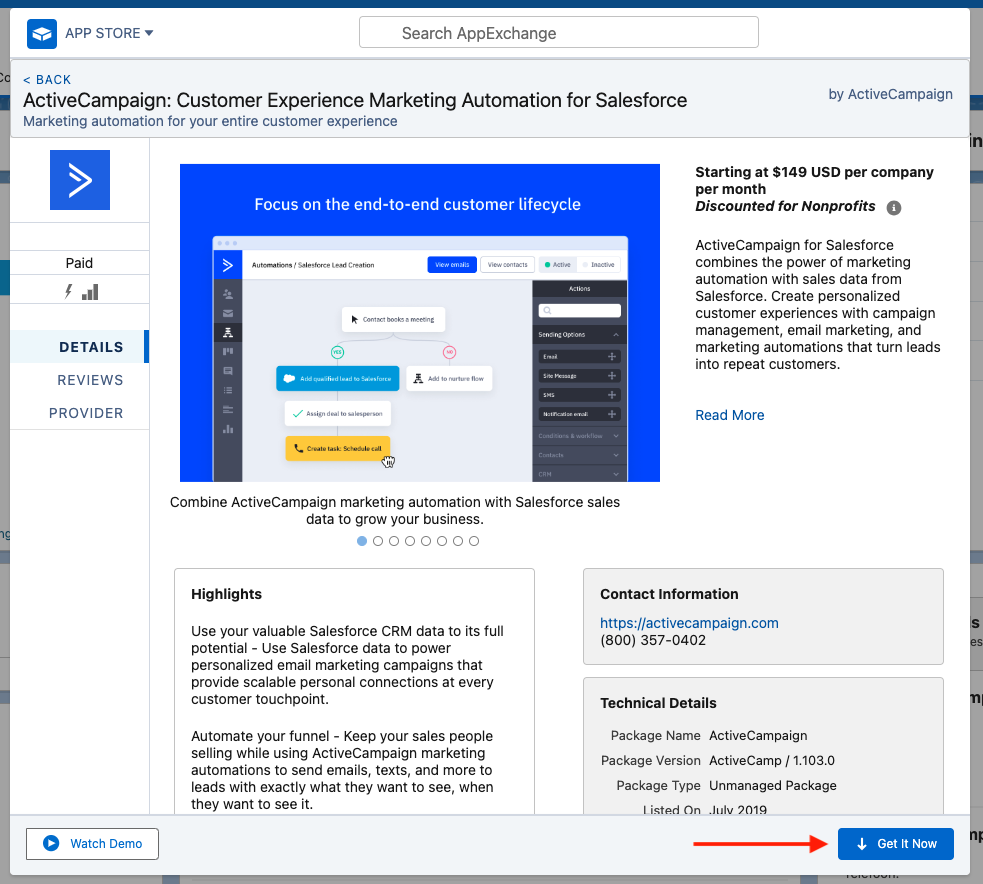Click the app title 'ActiveCampaign: Customer Experience Marketing Automation'
Image resolution: width=983 pixels, height=884 pixels.
tap(355, 100)
